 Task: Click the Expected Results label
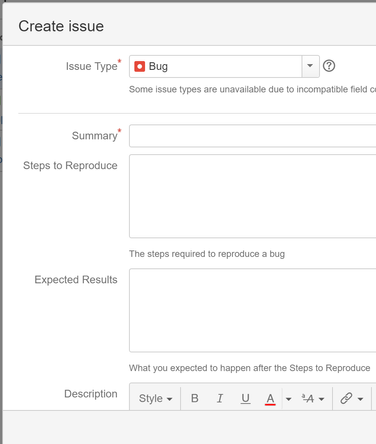click(x=76, y=279)
